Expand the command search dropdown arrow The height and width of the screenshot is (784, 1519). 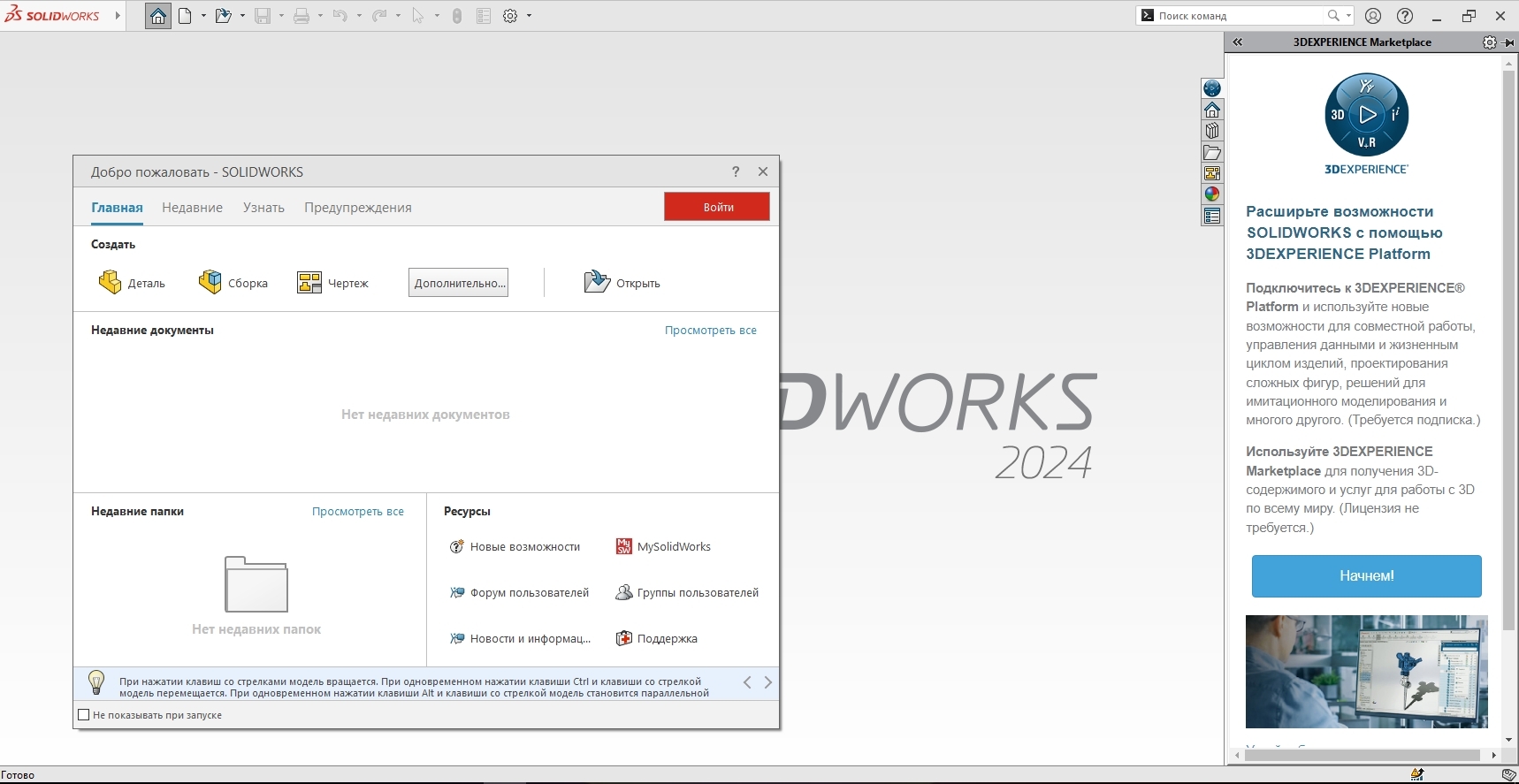[1348, 16]
